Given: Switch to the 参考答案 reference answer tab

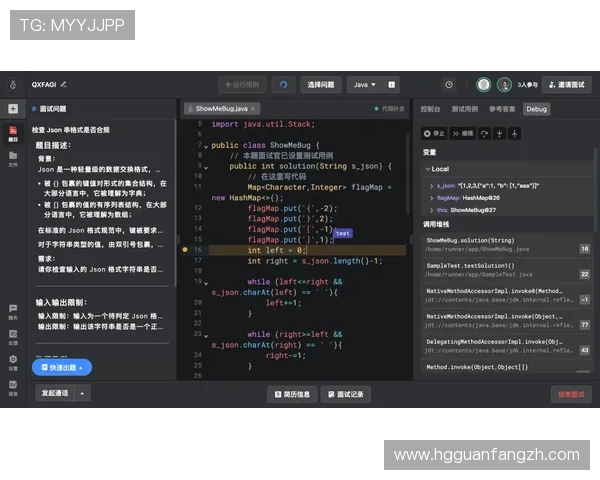Looking at the screenshot, I should 502,109.
